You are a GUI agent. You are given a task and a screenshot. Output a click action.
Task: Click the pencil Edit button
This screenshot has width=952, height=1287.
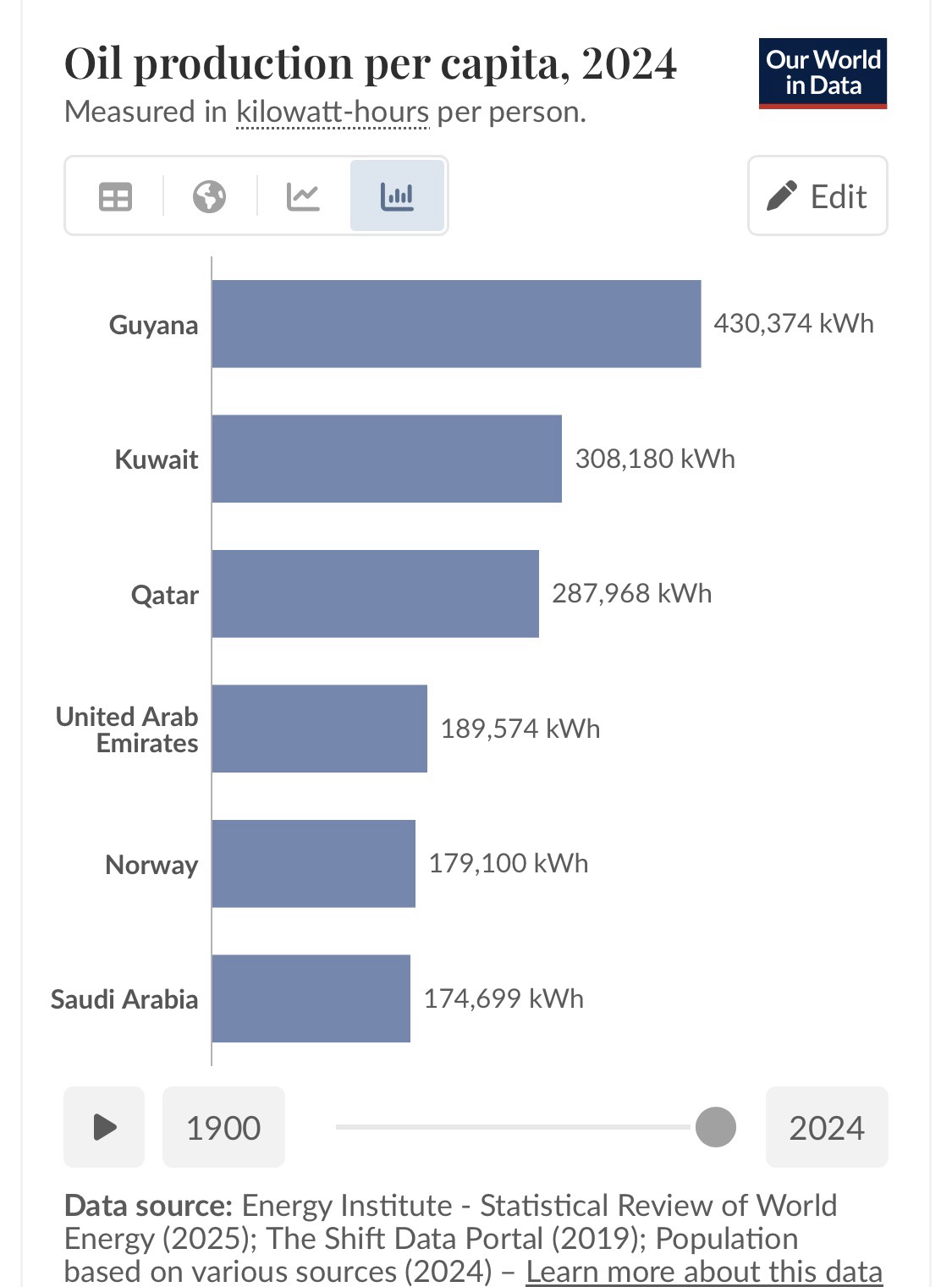tap(817, 196)
